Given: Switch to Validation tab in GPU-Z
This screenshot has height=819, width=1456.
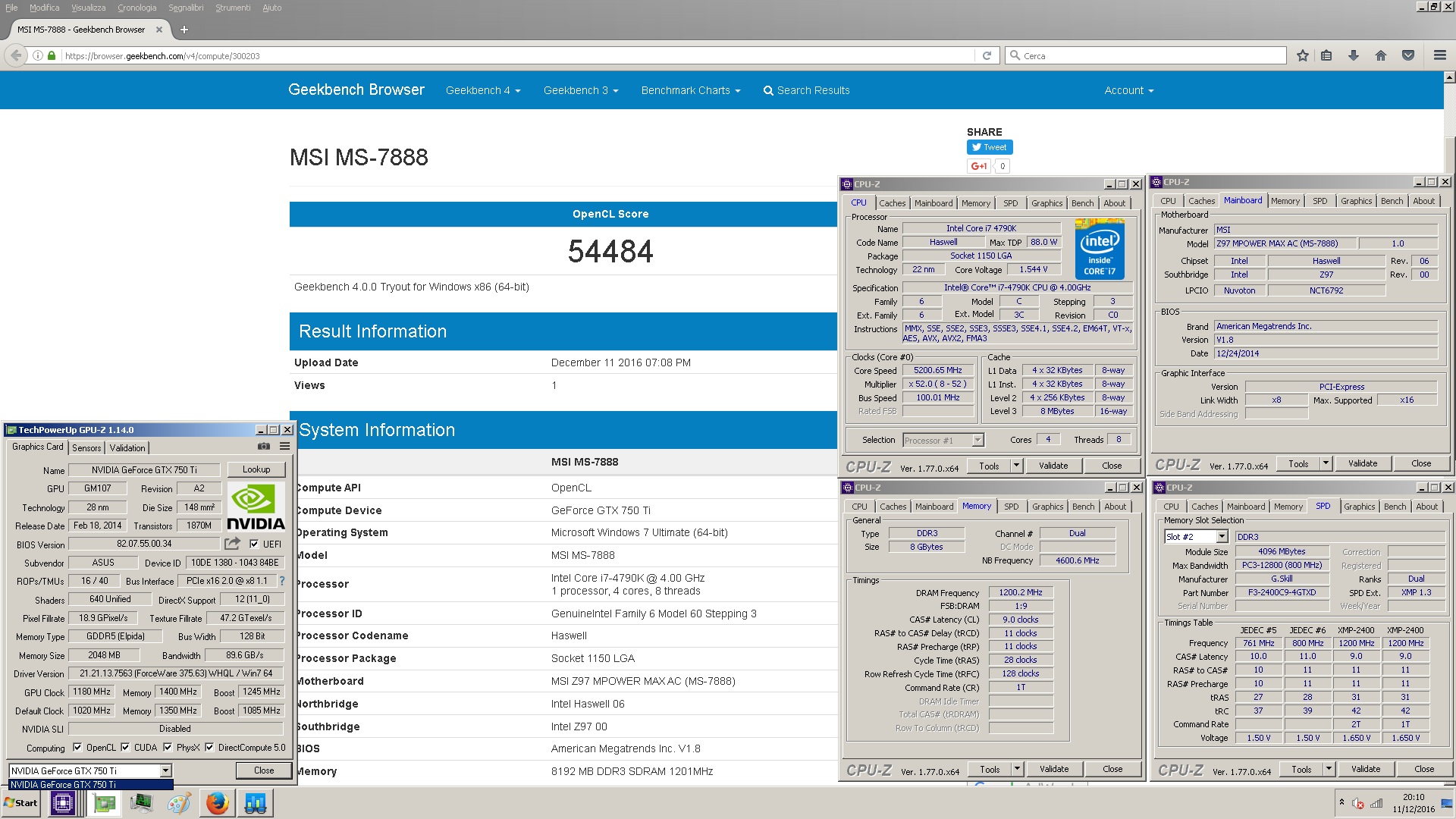Looking at the screenshot, I should [x=127, y=447].
